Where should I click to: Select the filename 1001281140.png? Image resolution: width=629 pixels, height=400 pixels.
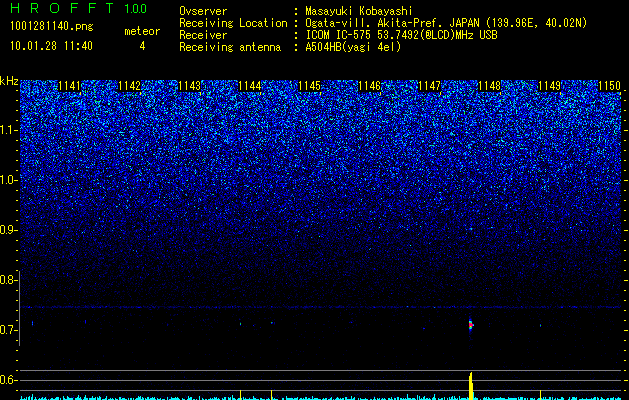[52, 26]
